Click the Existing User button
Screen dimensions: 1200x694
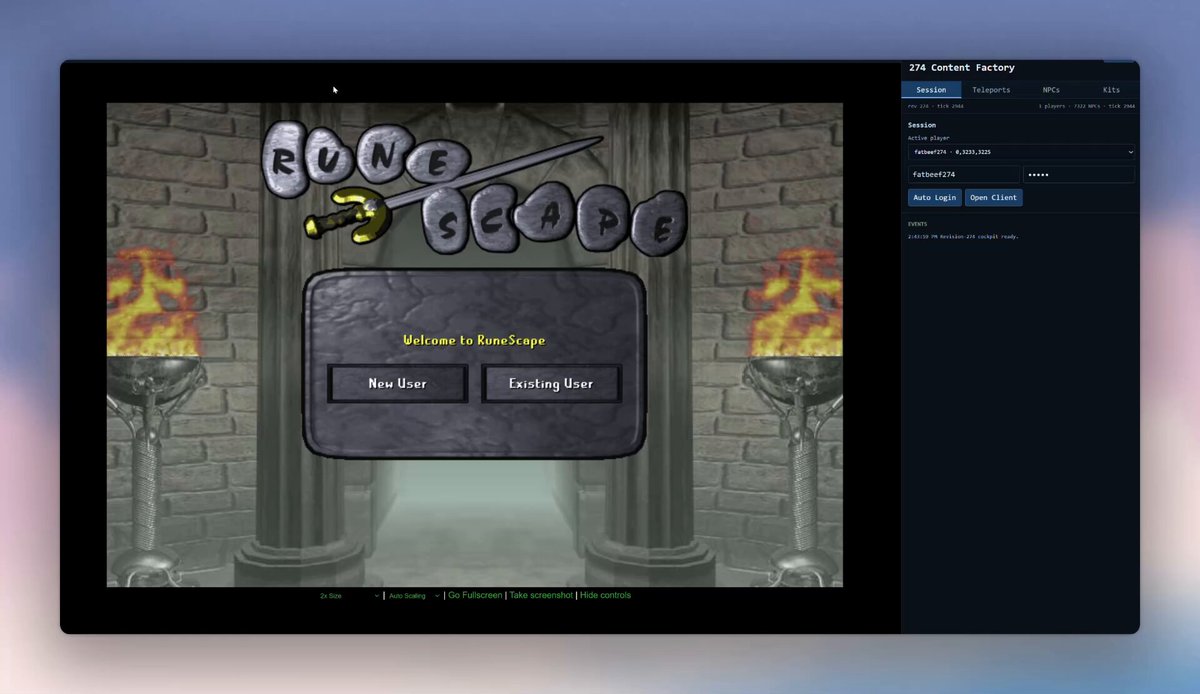pyautogui.click(x=551, y=383)
